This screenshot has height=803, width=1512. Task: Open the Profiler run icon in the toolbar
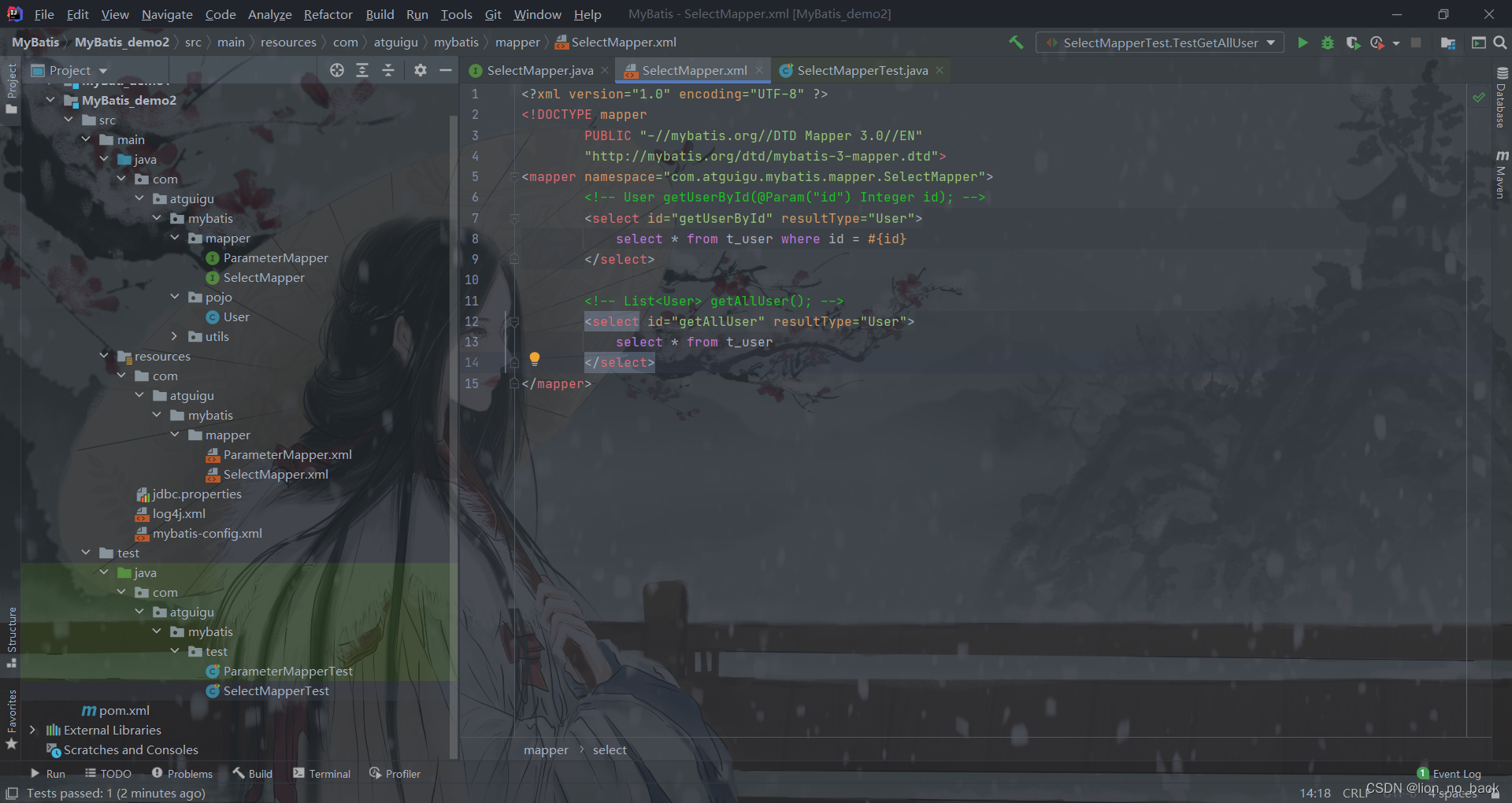[x=1377, y=43]
